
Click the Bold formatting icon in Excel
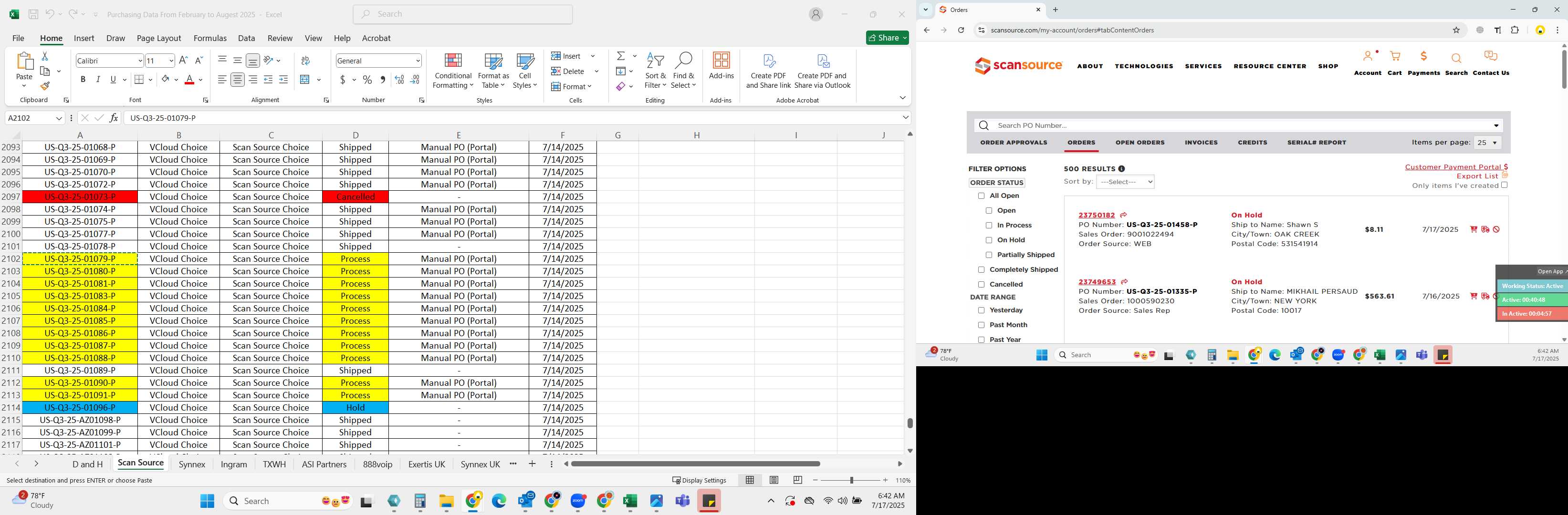pyautogui.click(x=83, y=80)
